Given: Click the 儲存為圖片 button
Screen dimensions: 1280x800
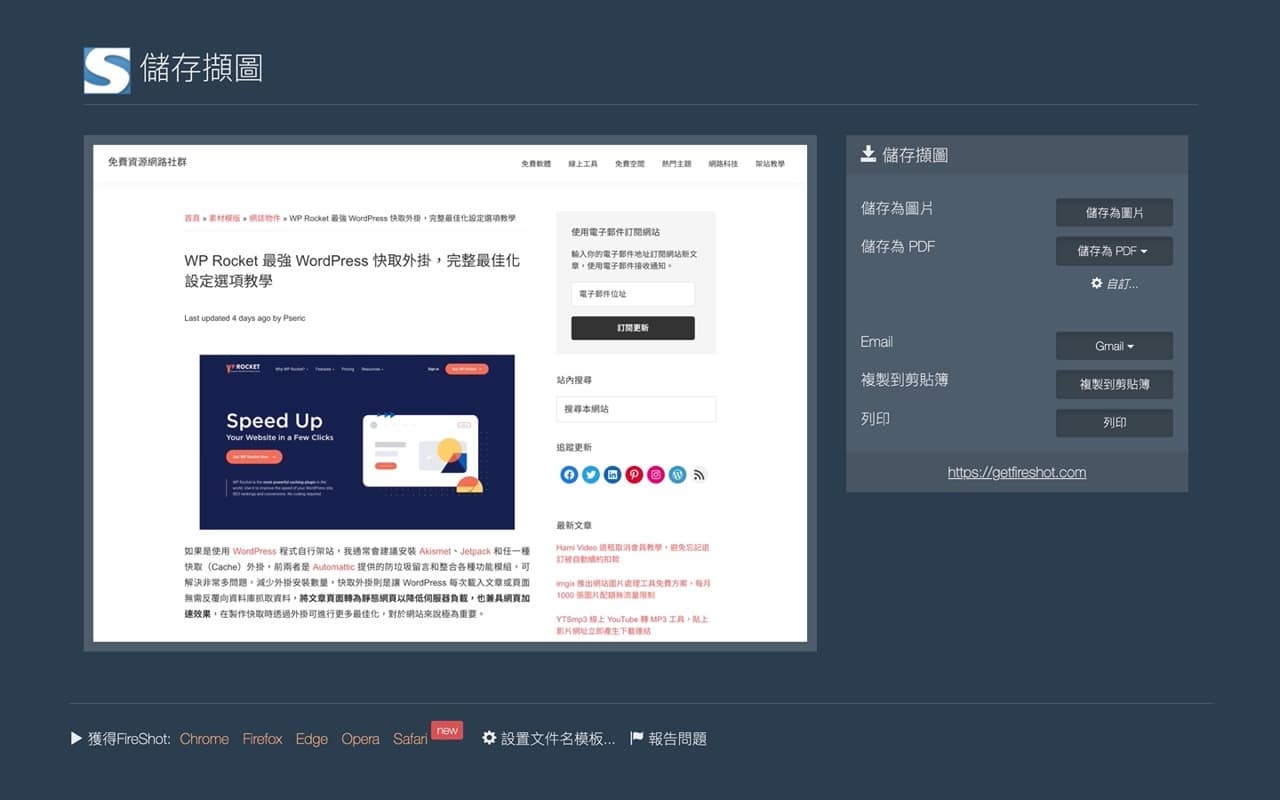Looking at the screenshot, I should [x=1114, y=212].
